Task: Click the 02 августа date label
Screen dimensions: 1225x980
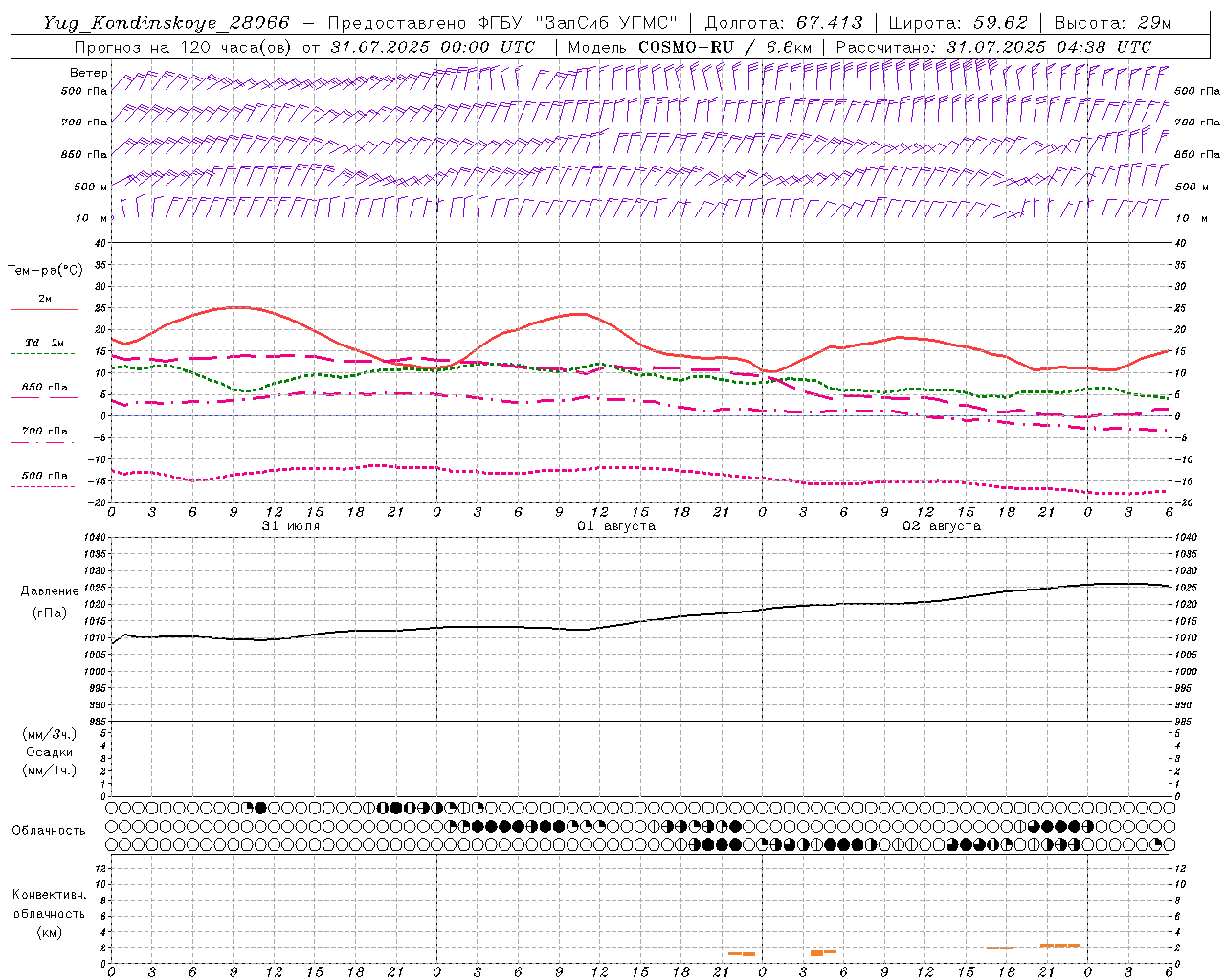Action: click(942, 526)
